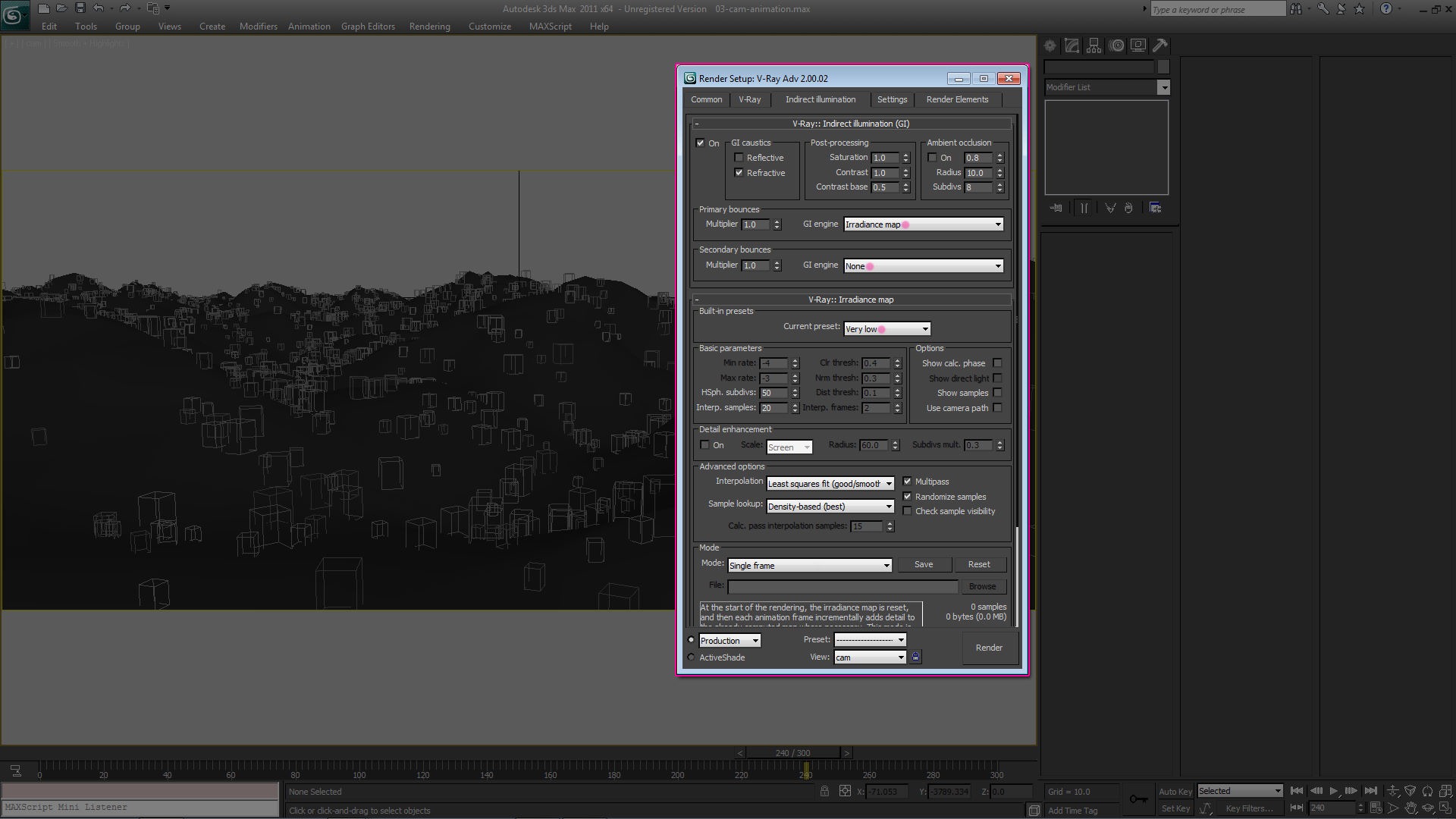This screenshot has width=1456, height=819.
Task: Open the Rendering menu
Action: 429,27
